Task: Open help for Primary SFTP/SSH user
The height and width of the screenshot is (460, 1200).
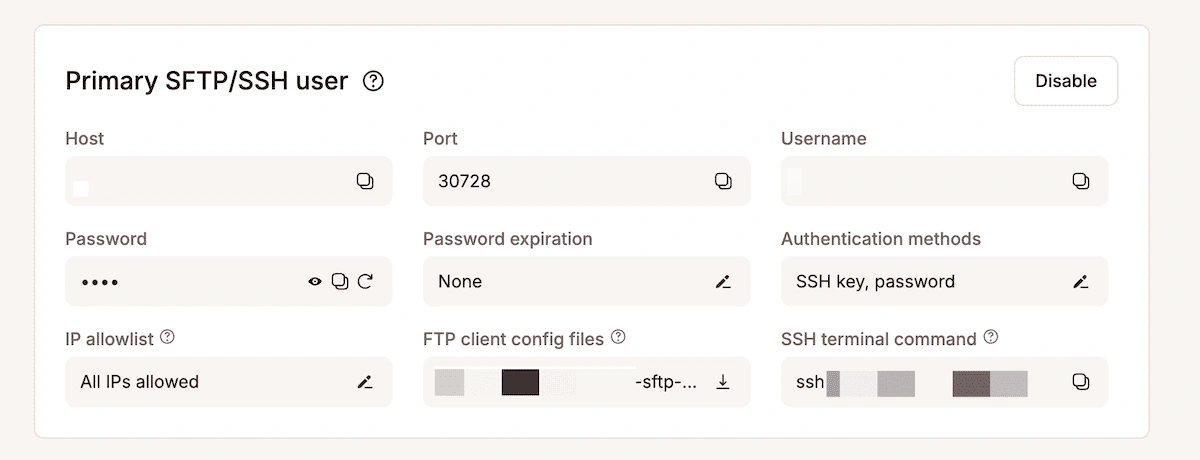Action: 373,81
